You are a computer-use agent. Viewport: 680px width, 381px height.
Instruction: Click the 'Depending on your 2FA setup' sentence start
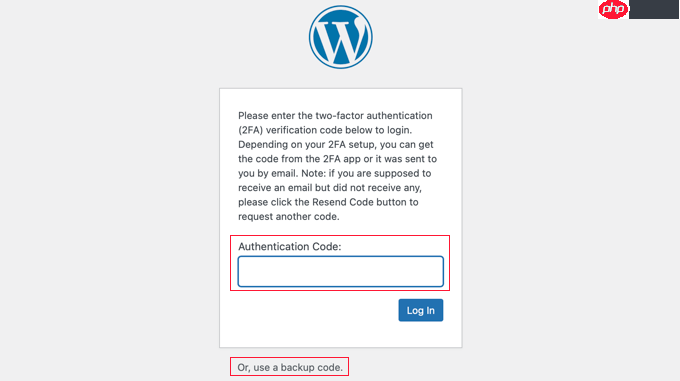pyautogui.click(x=307, y=144)
